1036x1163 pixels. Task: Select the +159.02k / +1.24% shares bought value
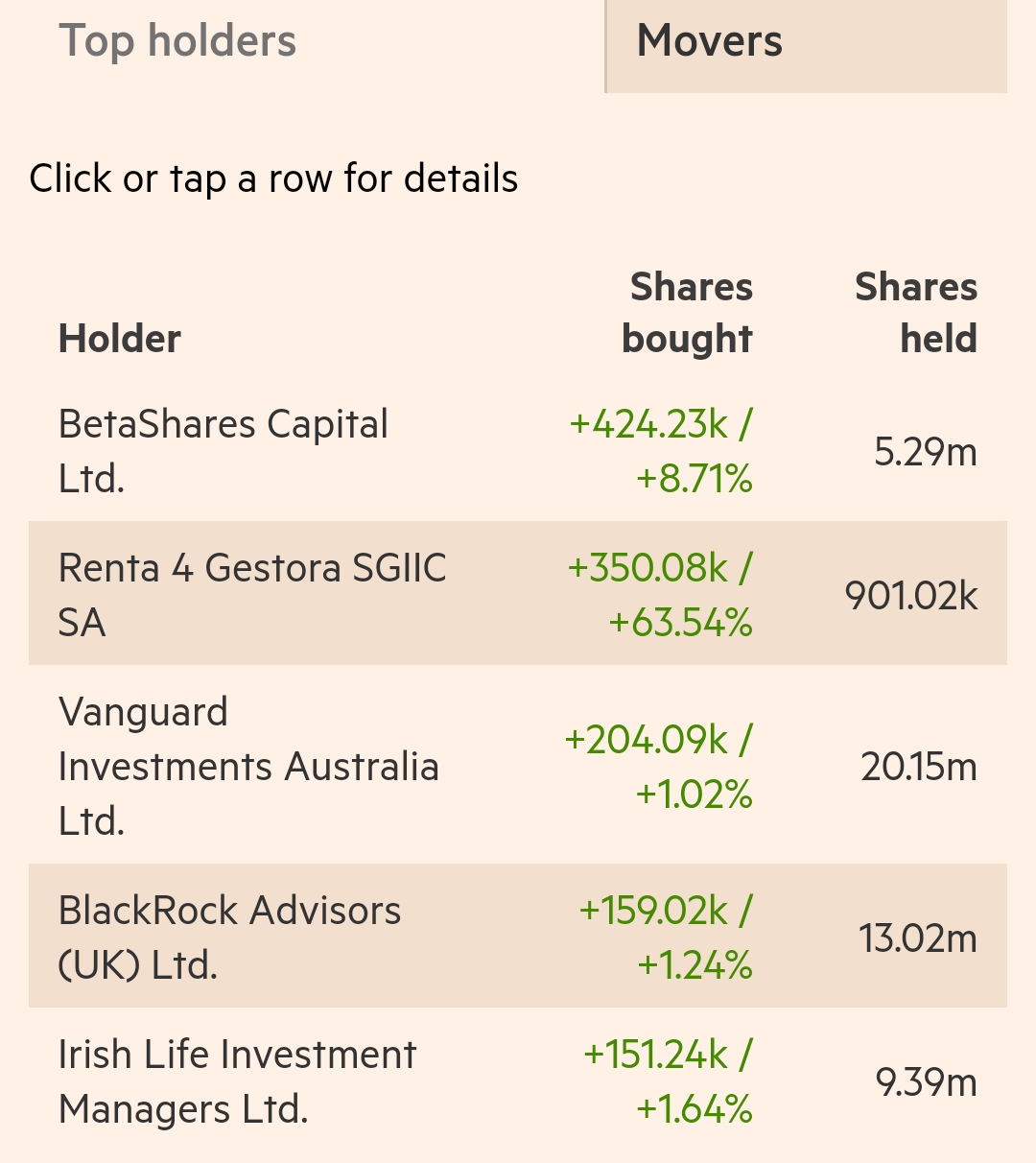[x=666, y=938]
